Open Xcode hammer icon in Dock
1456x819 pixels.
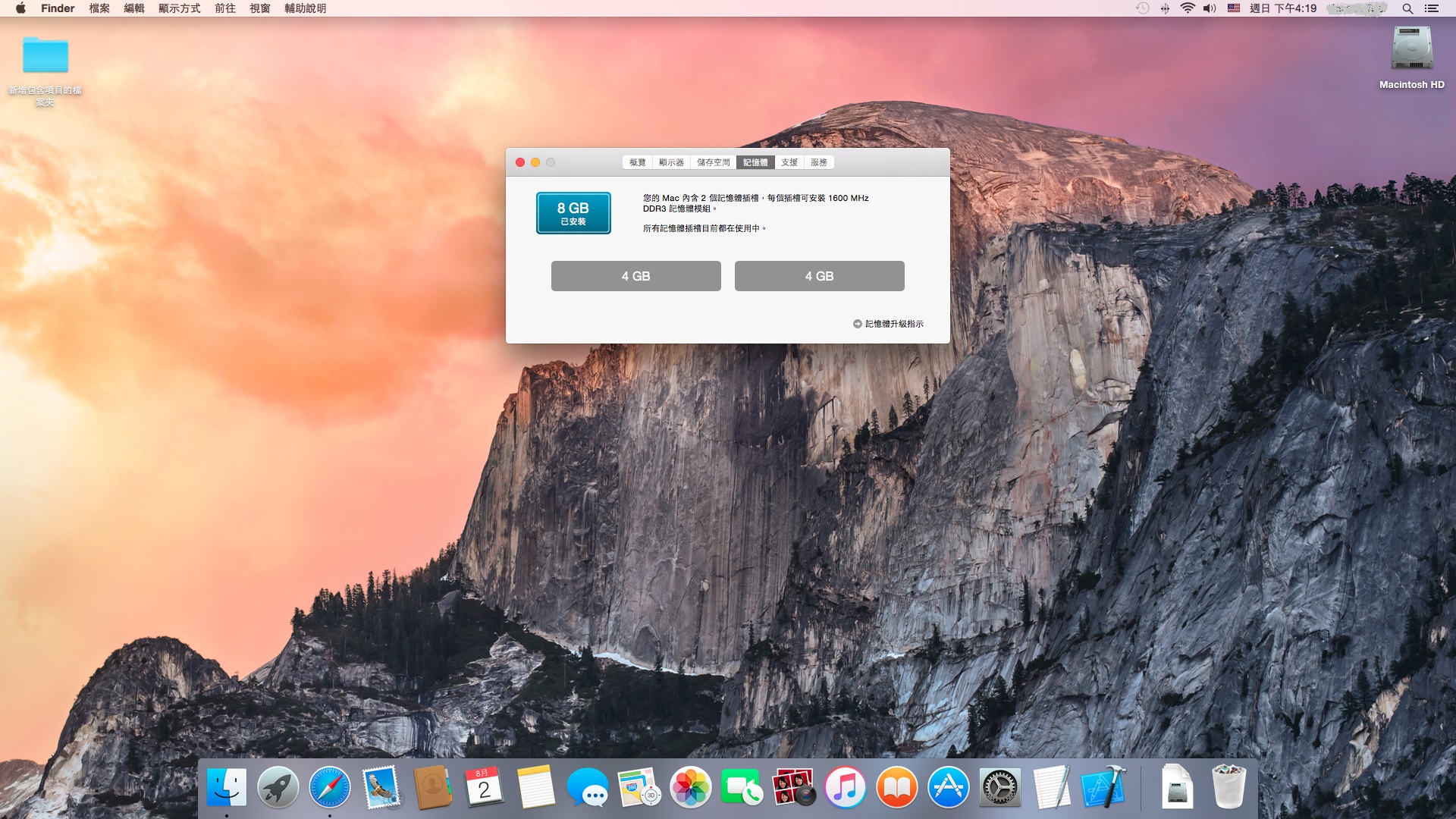coord(1103,787)
